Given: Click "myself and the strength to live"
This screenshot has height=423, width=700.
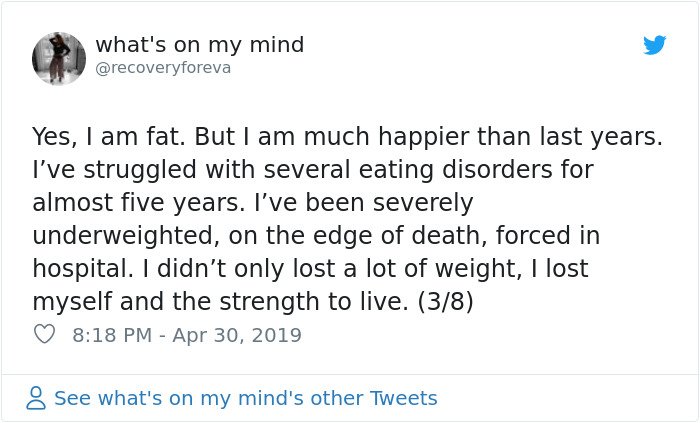Looking at the screenshot, I should pos(218,302).
